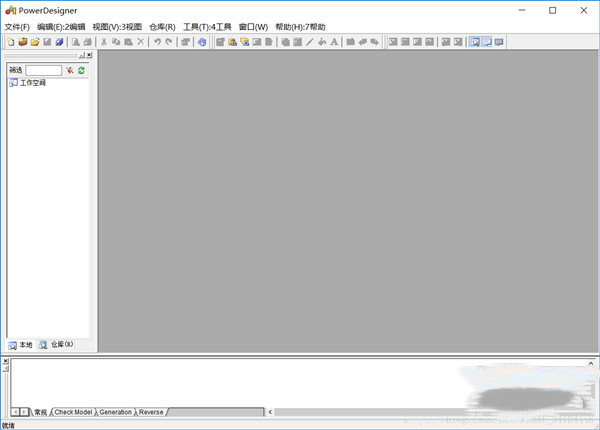600x430 pixels.
Task: Click the Copy toolbar icon
Action: [x=116, y=42]
